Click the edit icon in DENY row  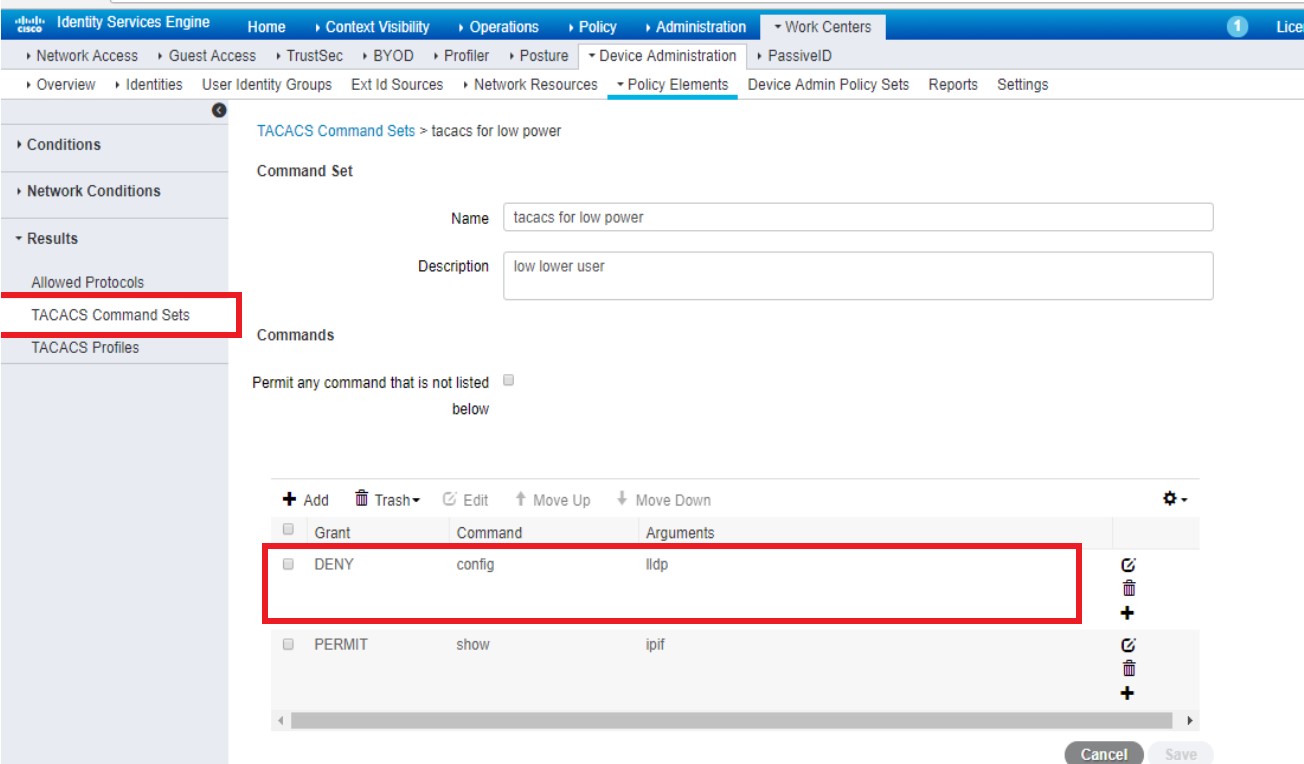1128,565
